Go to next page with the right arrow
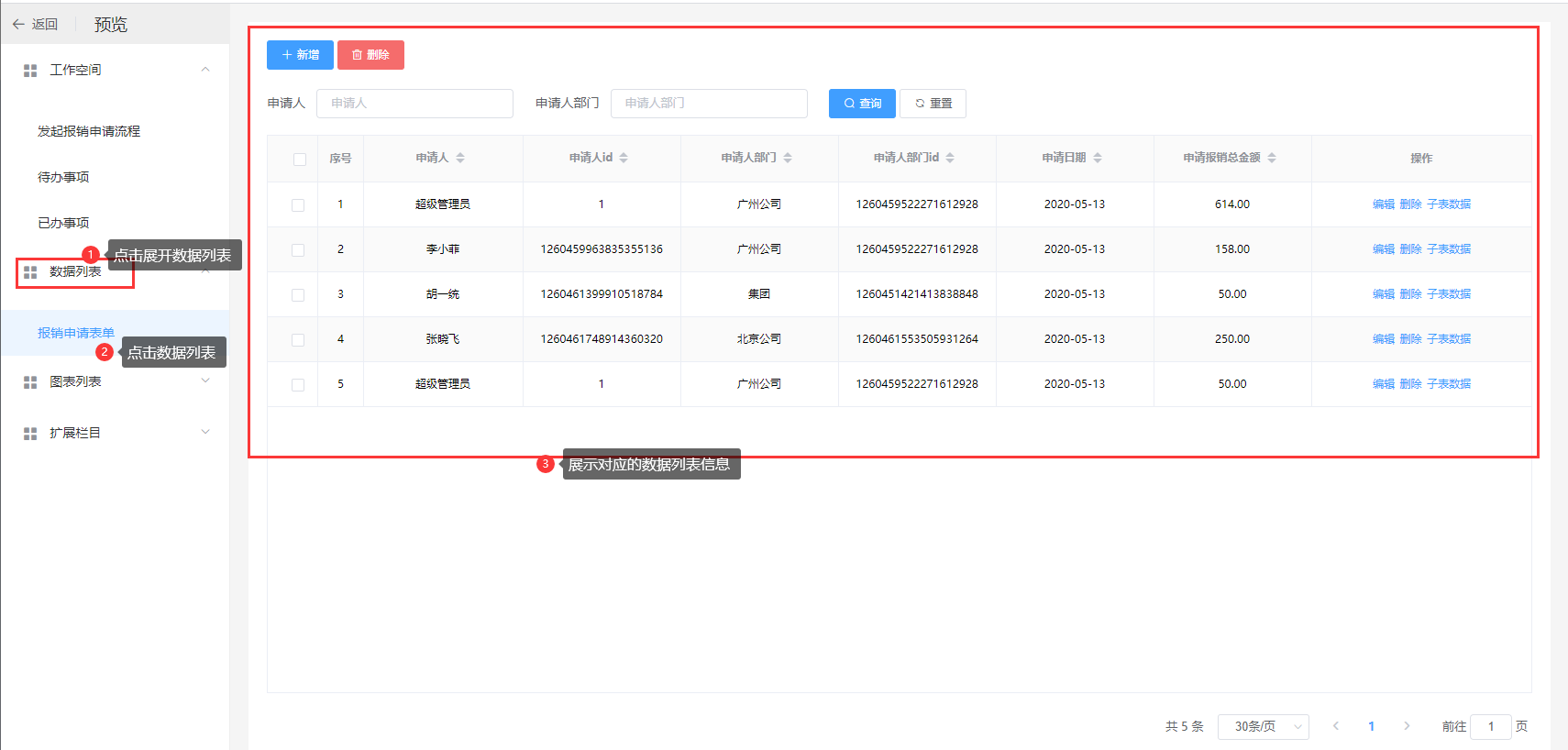 pyautogui.click(x=1407, y=726)
